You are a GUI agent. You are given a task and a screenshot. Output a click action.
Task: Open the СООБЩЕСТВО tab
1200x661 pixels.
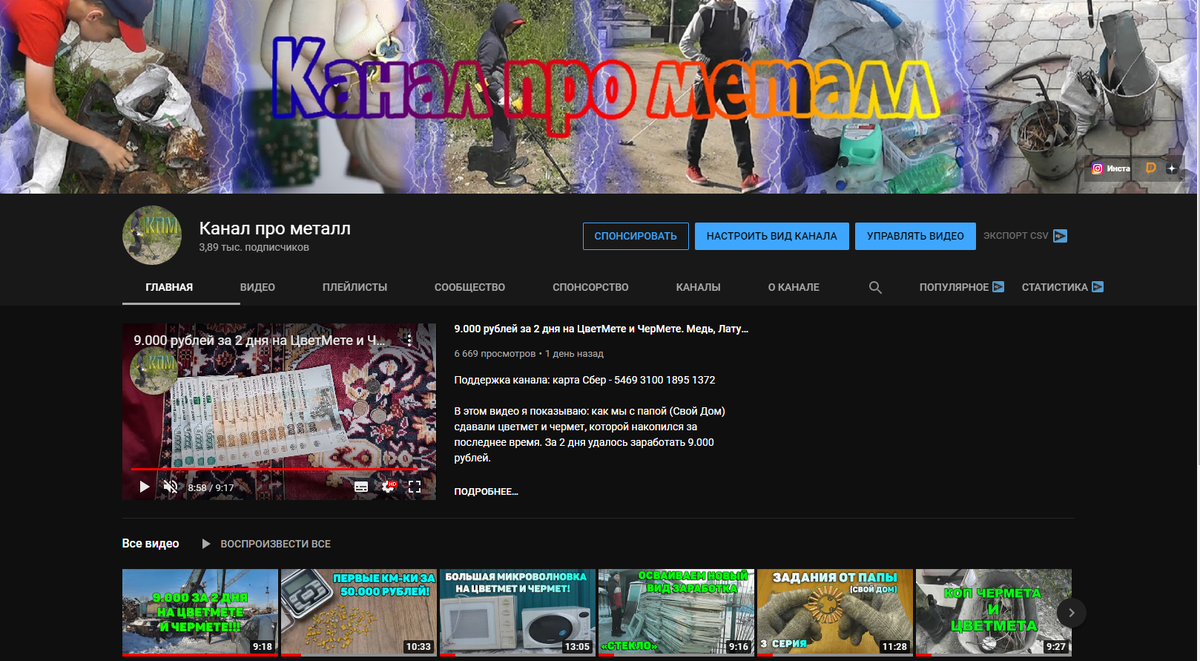469,287
